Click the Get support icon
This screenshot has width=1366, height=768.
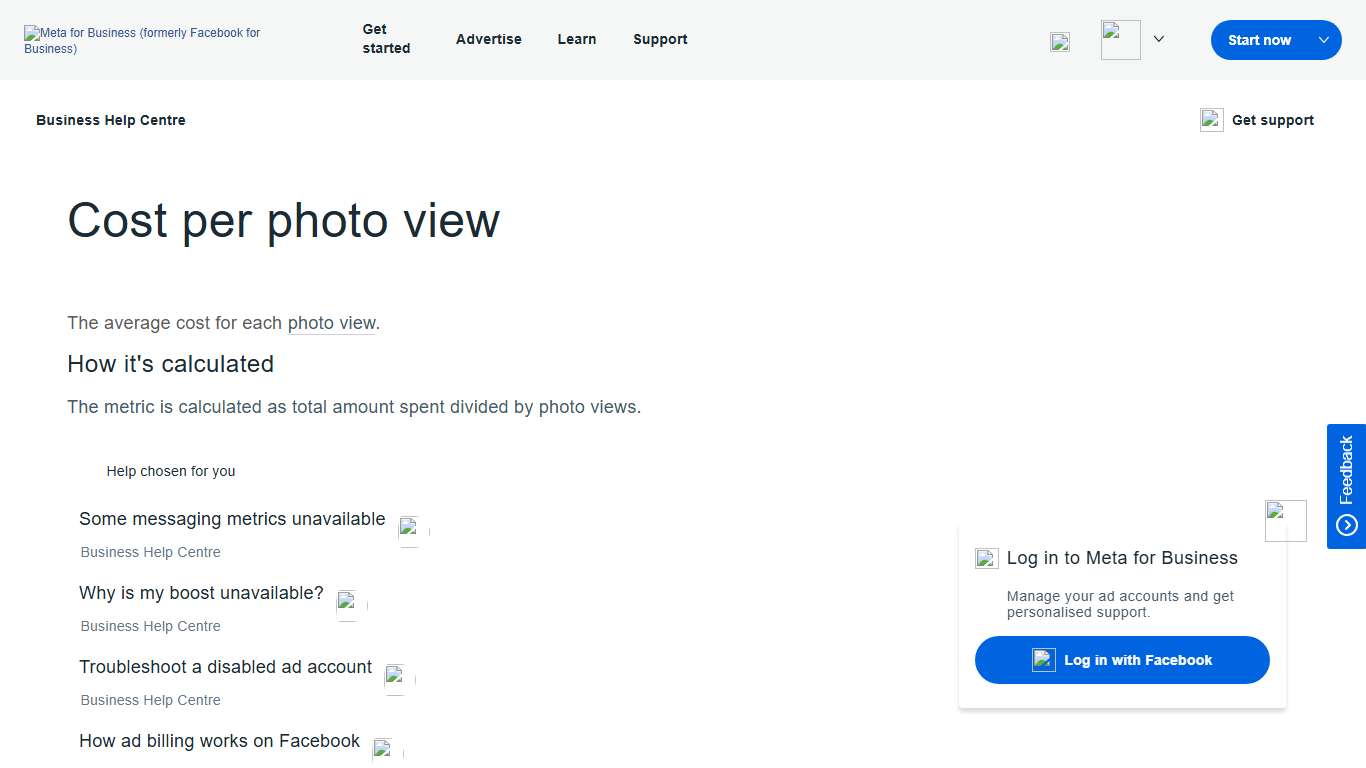coord(1211,119)
